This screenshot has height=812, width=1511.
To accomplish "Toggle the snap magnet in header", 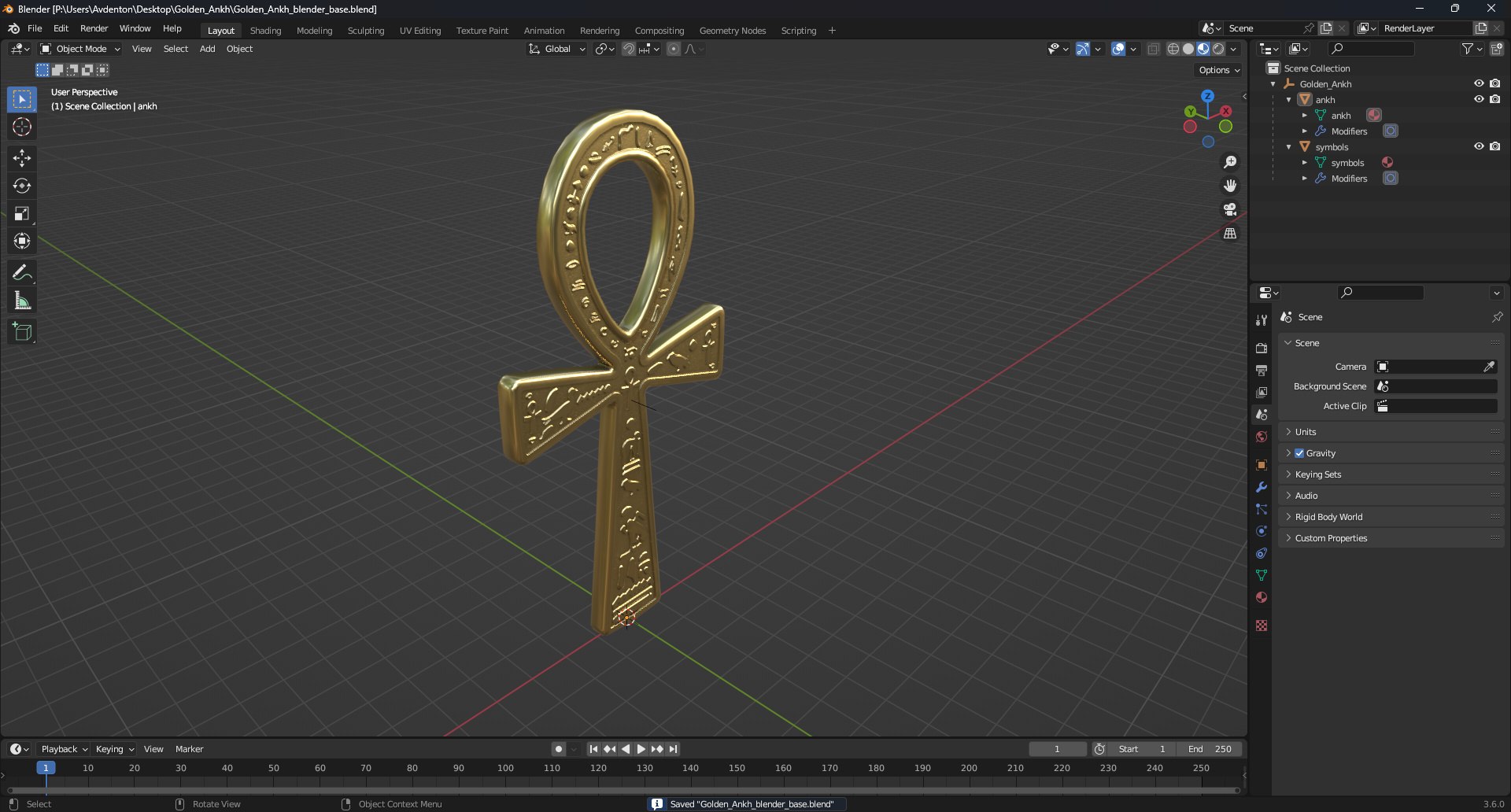I will tap(628, 49).
